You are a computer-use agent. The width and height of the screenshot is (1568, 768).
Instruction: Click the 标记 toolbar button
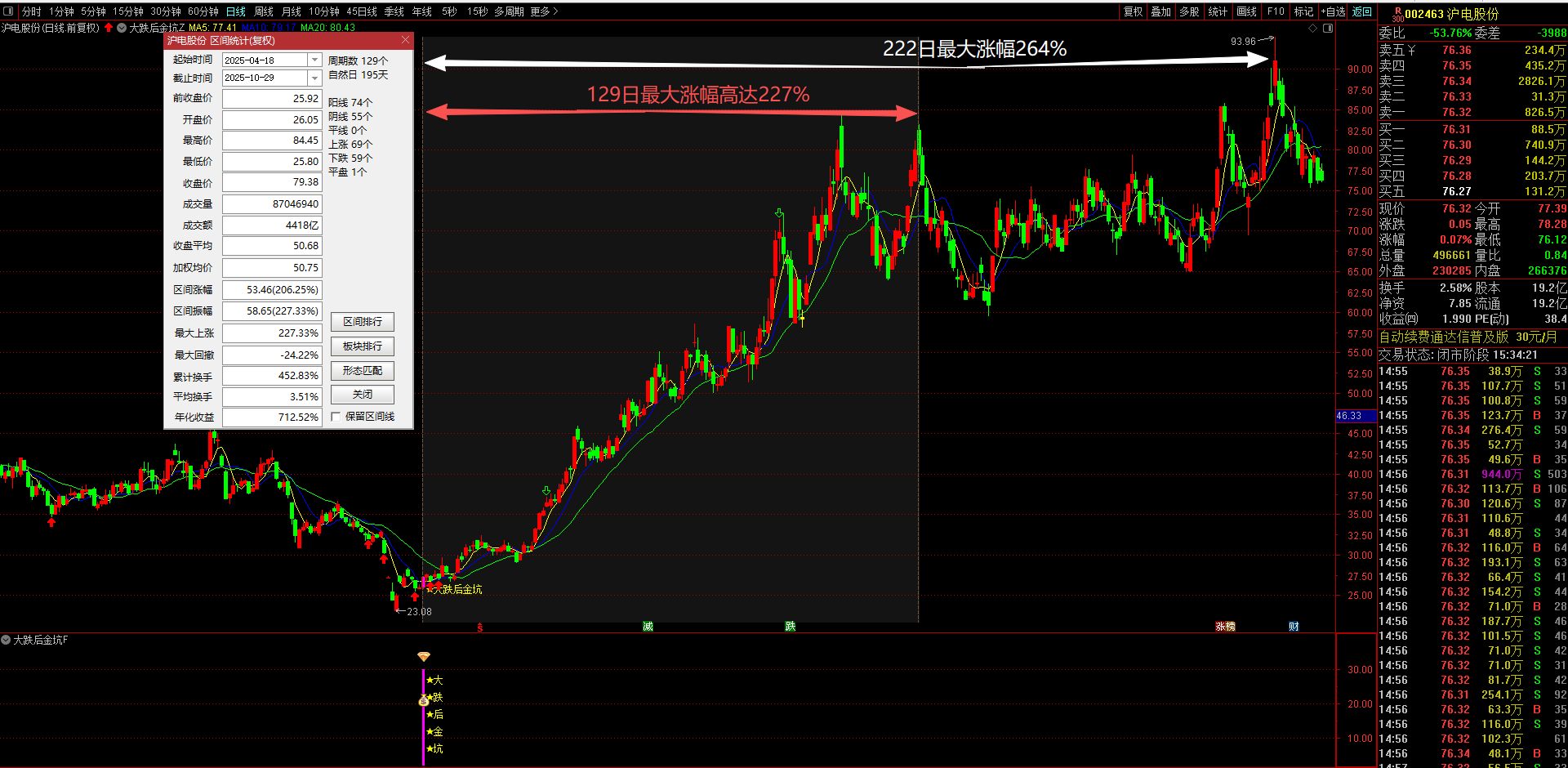point(1304,11)
